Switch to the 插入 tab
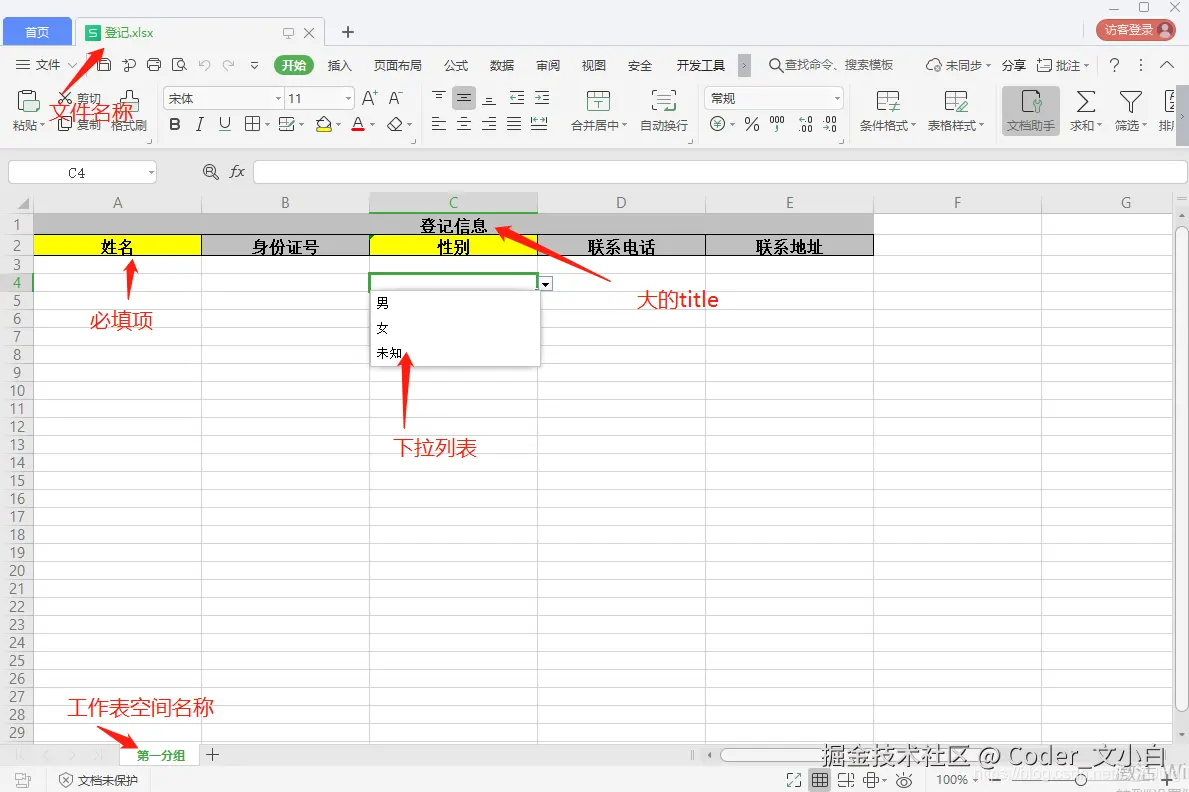The height and width of the screenshot is (792, 1189). 340,65
